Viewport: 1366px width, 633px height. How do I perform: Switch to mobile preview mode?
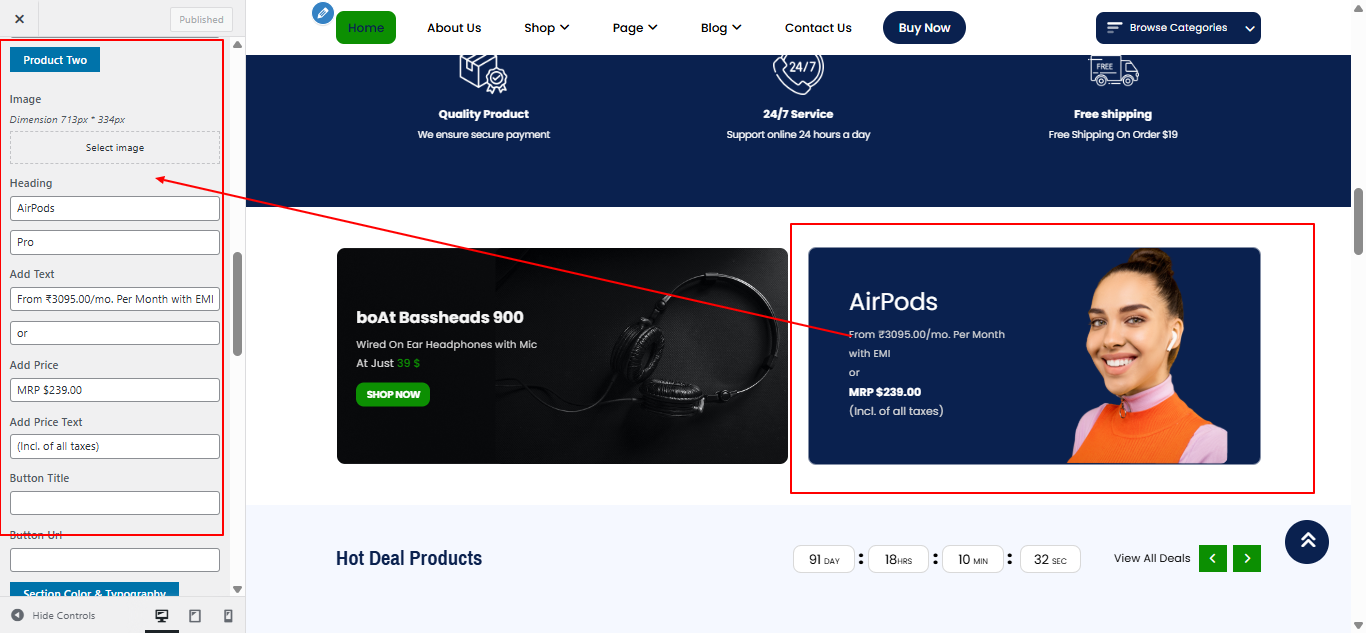[227, 615]
